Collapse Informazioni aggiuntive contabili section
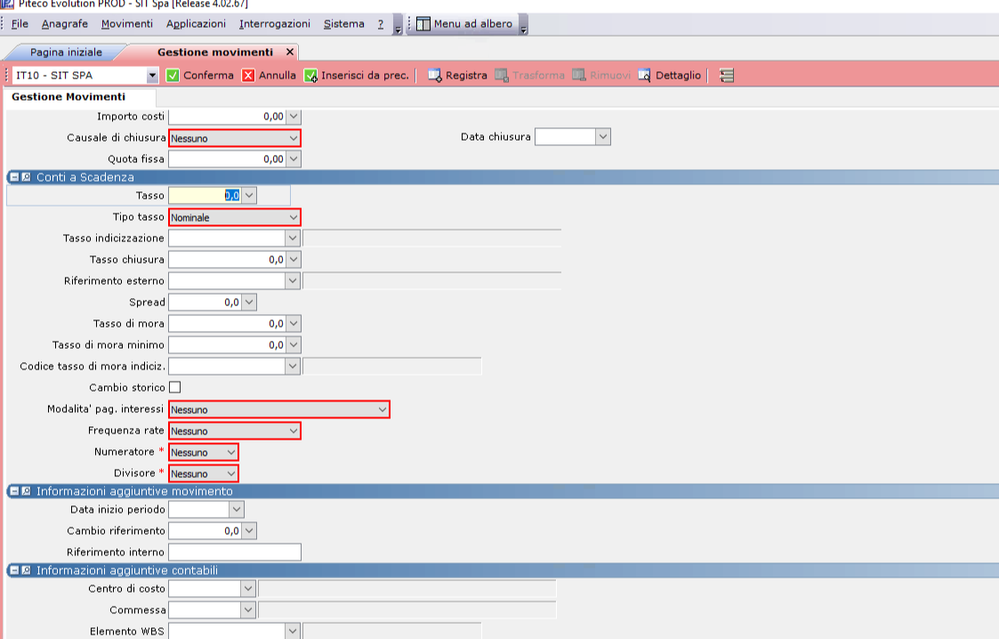The width and height of the screenshot is (999, 639). 14,570
